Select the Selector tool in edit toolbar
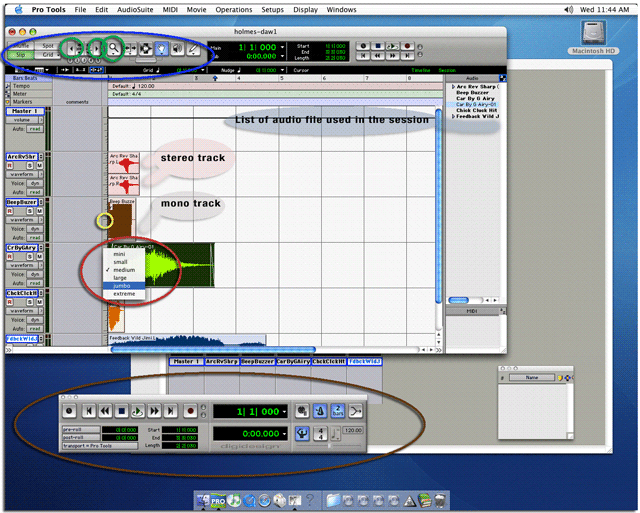 tap(146, 49)
